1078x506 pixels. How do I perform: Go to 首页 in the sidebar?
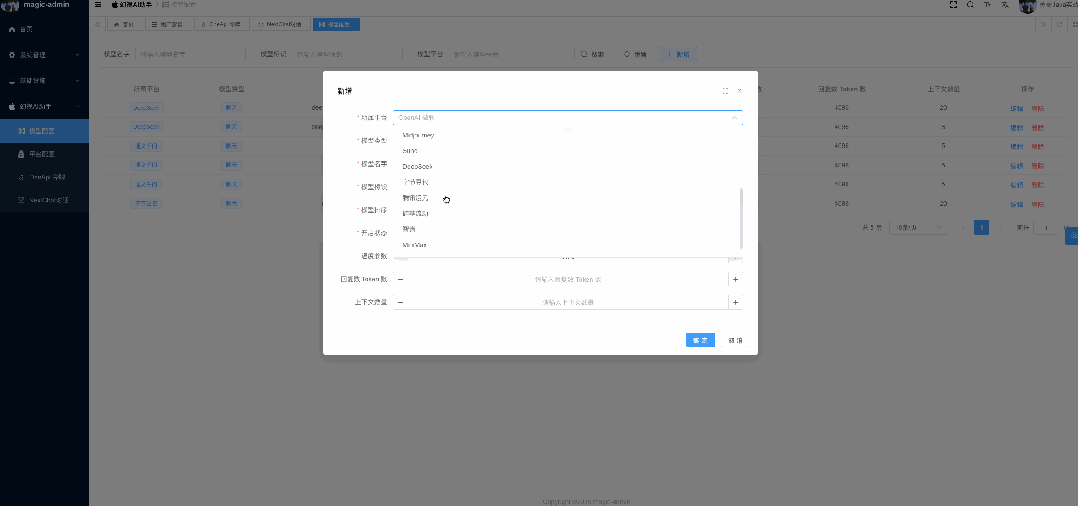tap(44, 30)
